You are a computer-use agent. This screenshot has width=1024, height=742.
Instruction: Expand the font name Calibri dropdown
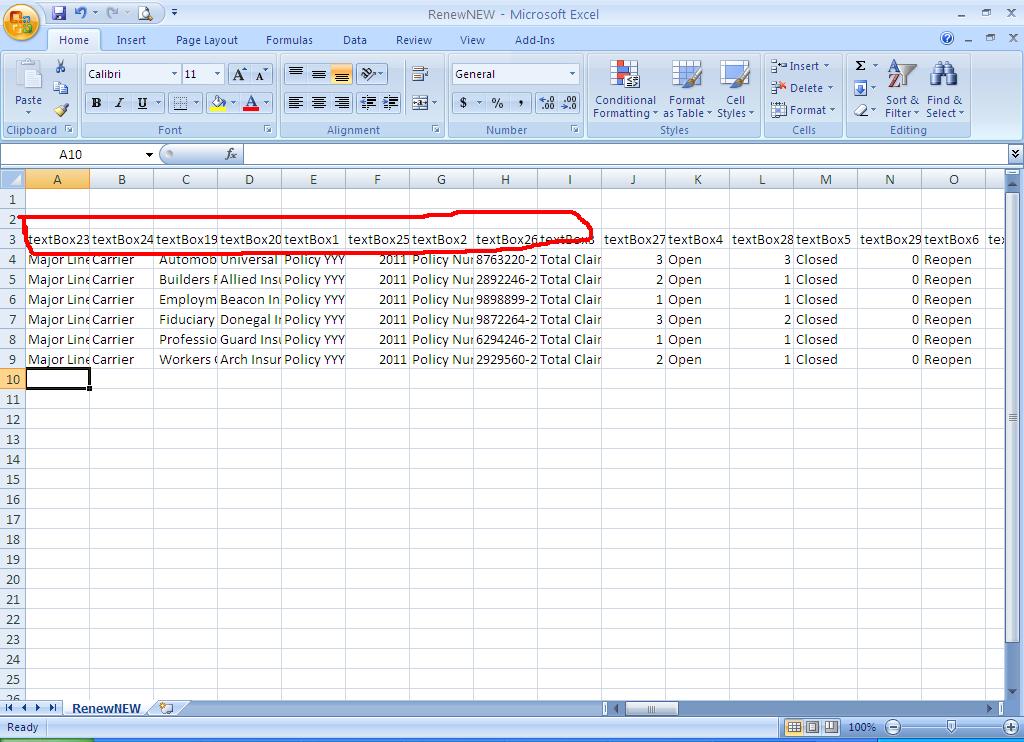click(x=174, y=74)
